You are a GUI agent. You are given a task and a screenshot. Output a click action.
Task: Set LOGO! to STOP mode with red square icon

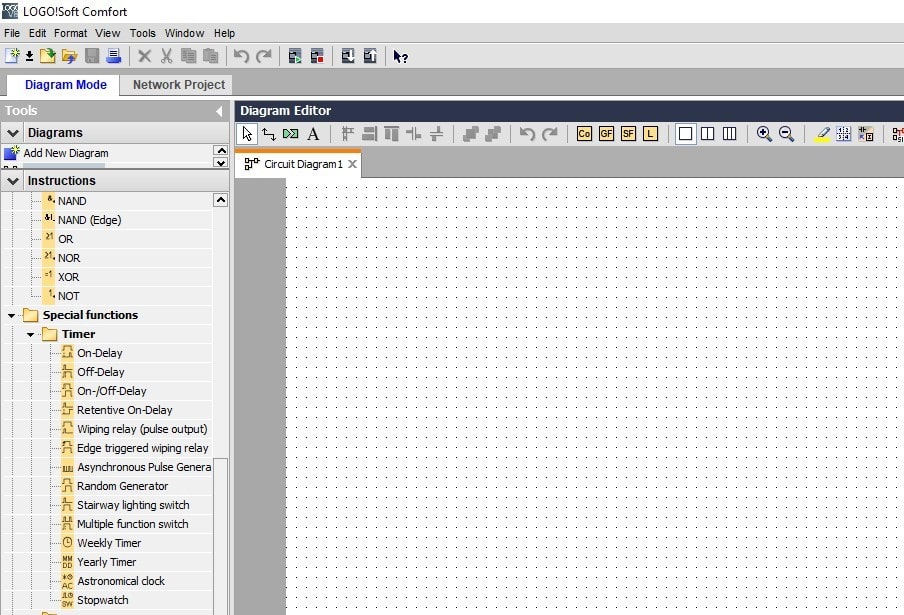317,56
